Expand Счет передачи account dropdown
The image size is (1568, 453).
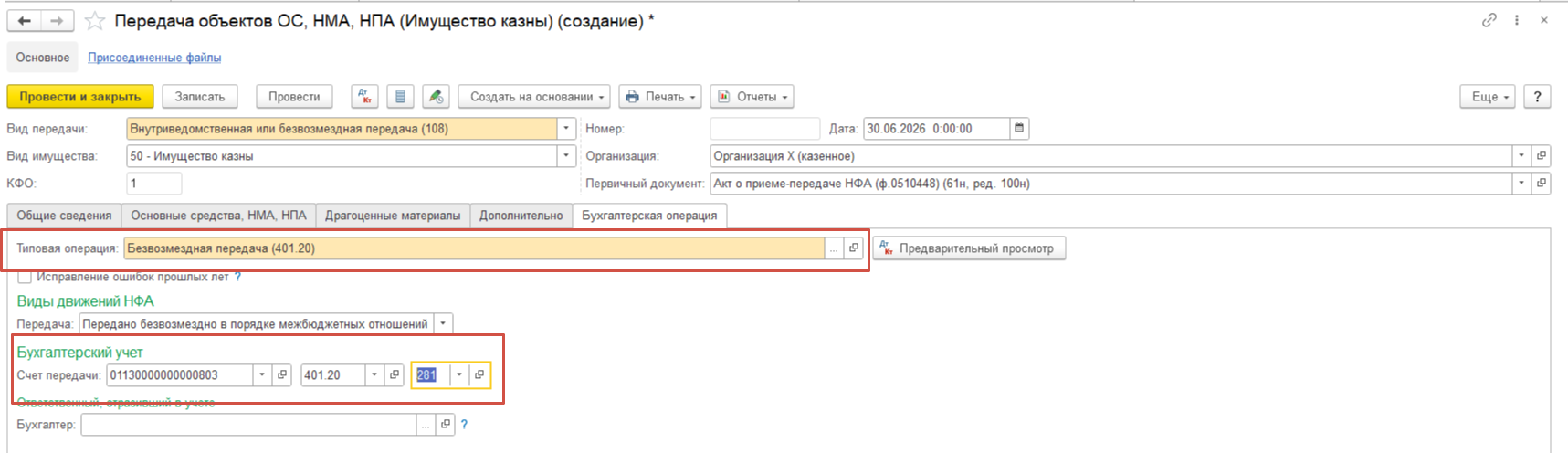click(263, 375)
